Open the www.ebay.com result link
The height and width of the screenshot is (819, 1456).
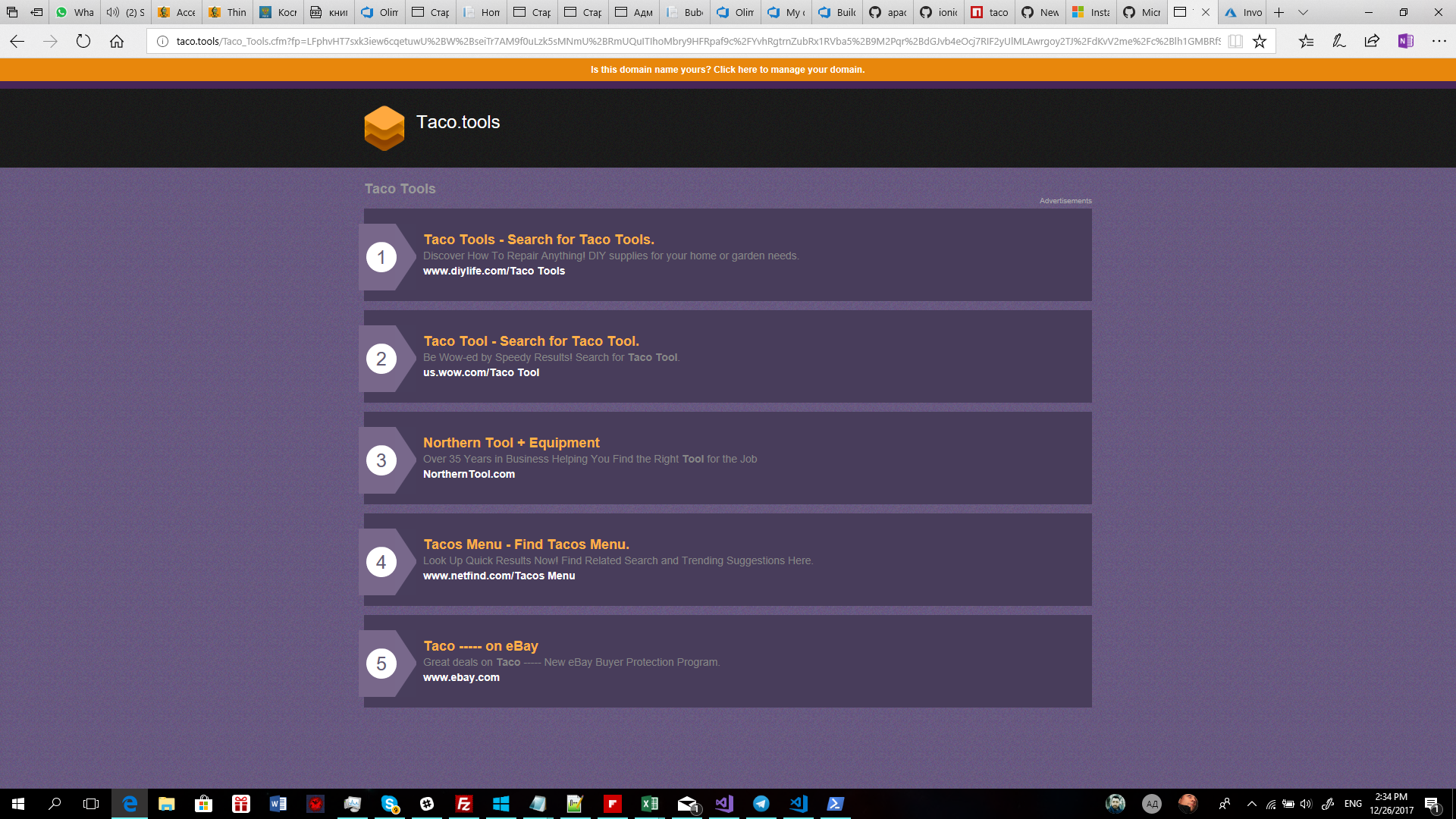460,677
